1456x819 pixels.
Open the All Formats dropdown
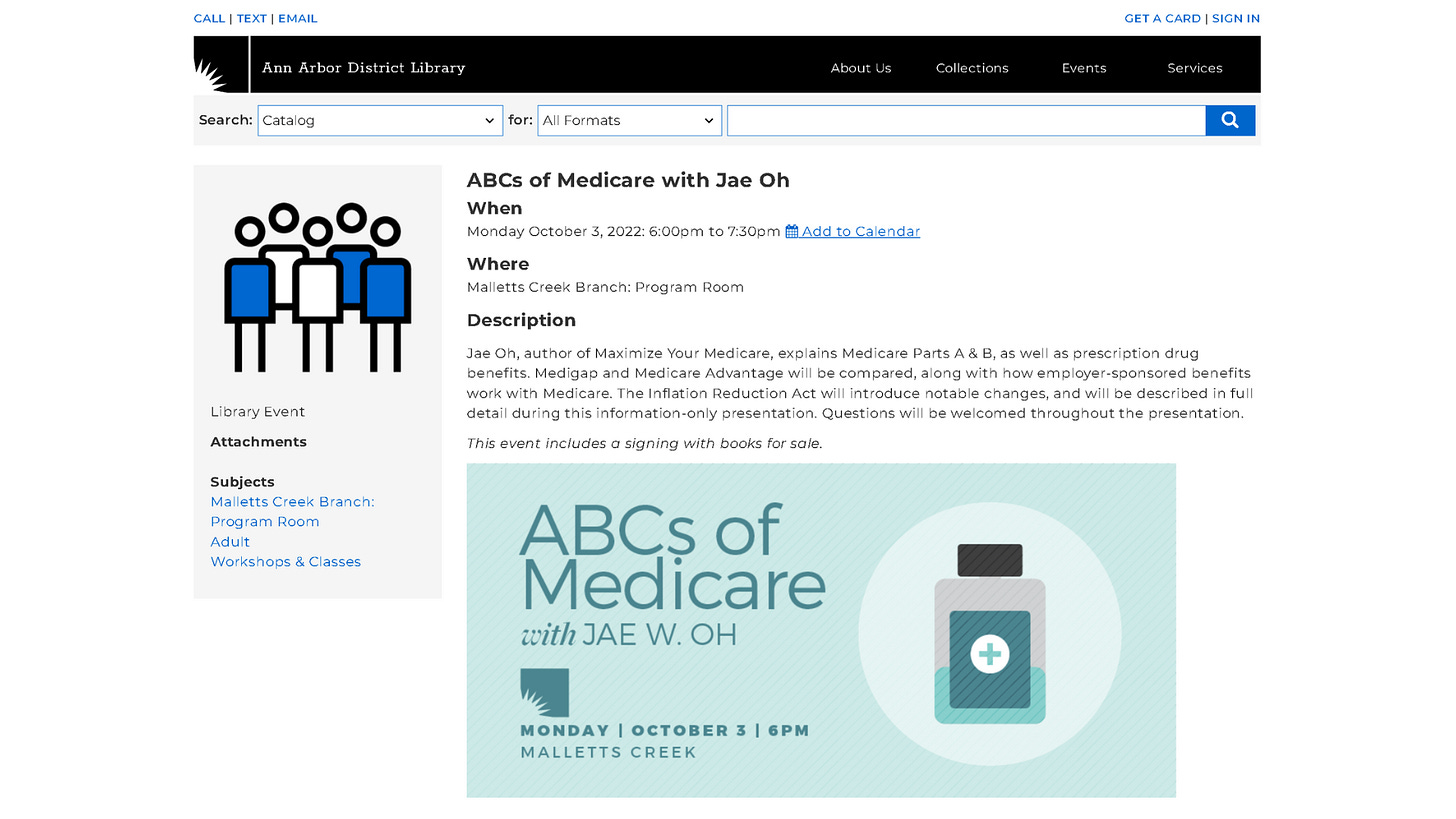630,120
